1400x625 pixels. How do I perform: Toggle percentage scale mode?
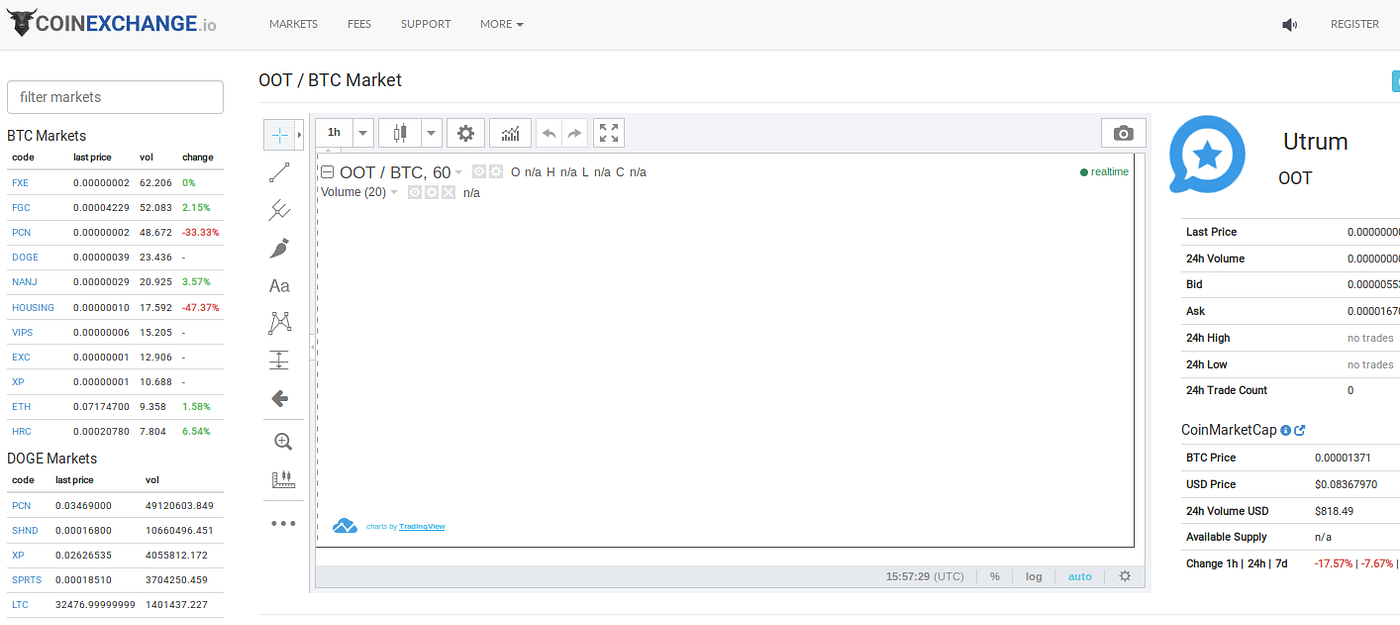995,576
